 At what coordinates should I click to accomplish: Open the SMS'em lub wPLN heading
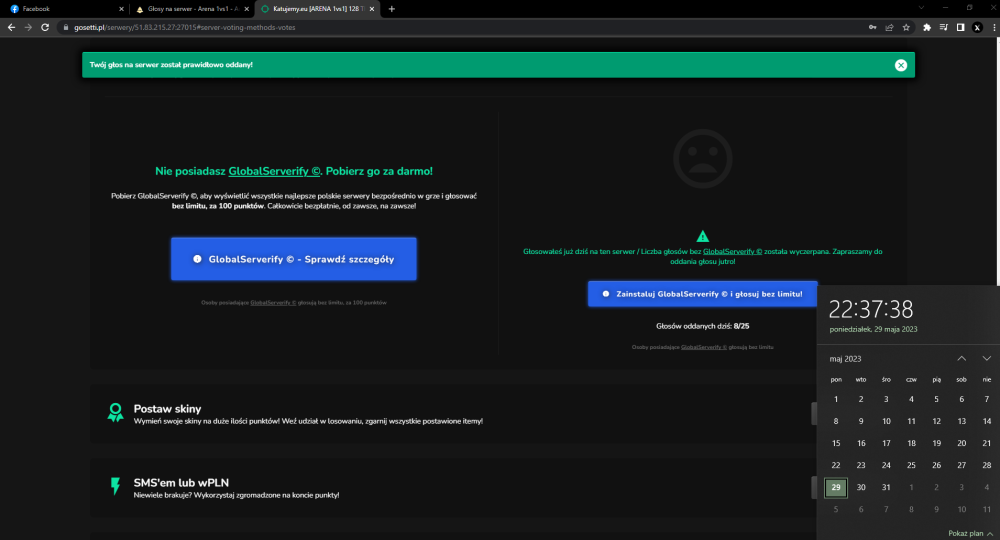(181, 483)
